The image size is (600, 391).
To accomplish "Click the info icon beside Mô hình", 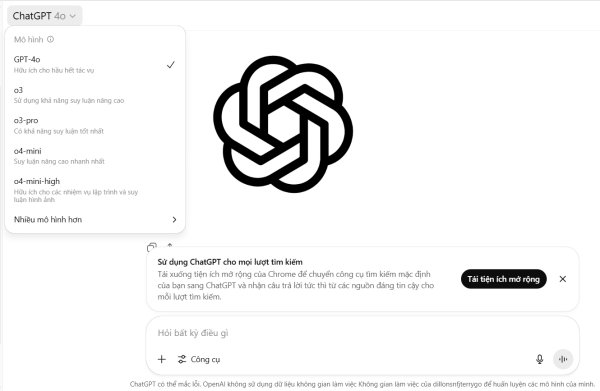I will coord(51,39).
